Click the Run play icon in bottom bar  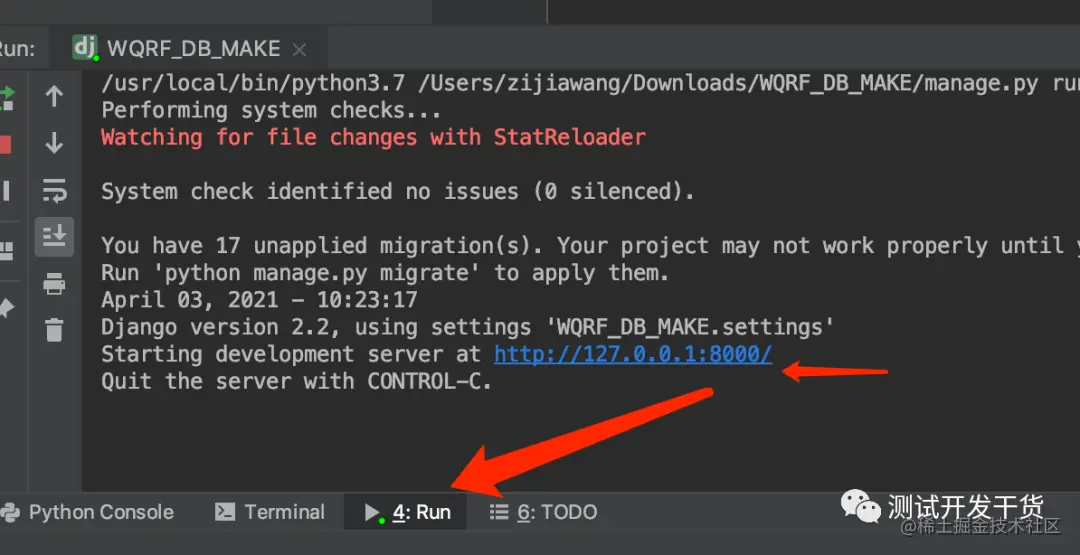[373, 513]
